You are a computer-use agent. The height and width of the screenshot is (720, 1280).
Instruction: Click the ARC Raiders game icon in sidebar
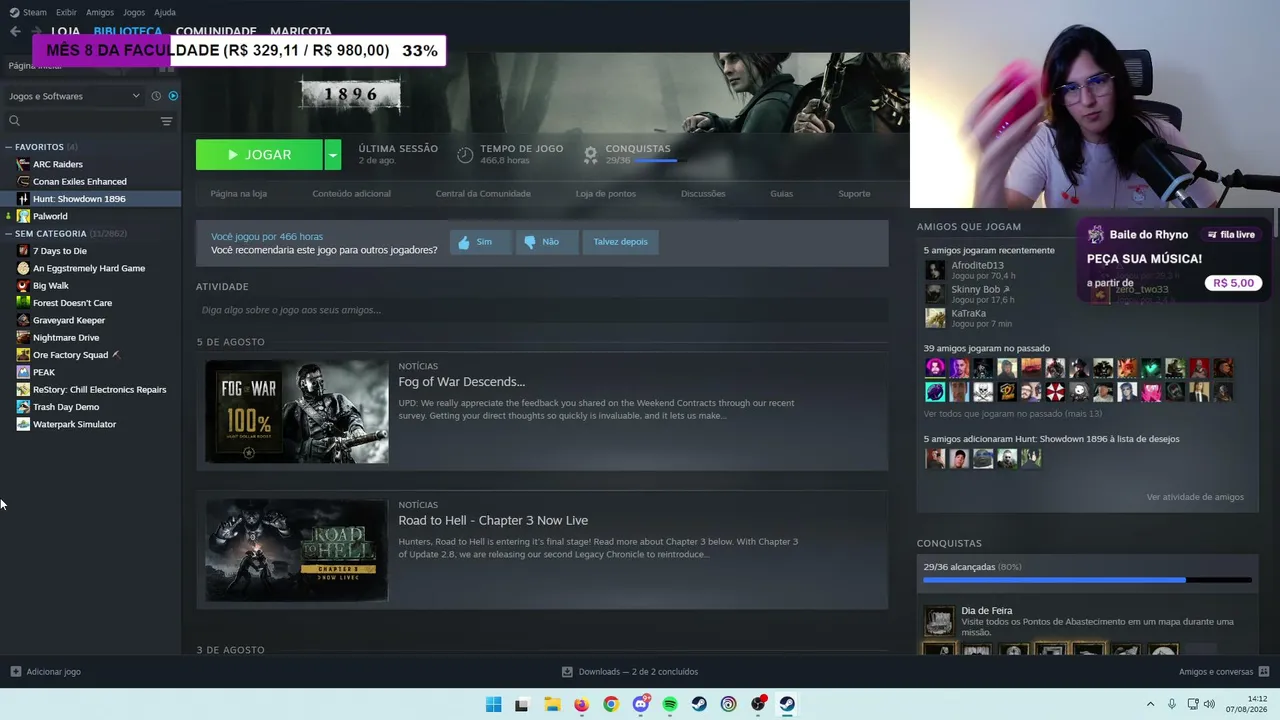pyautogui.click(x=24, y=164)
